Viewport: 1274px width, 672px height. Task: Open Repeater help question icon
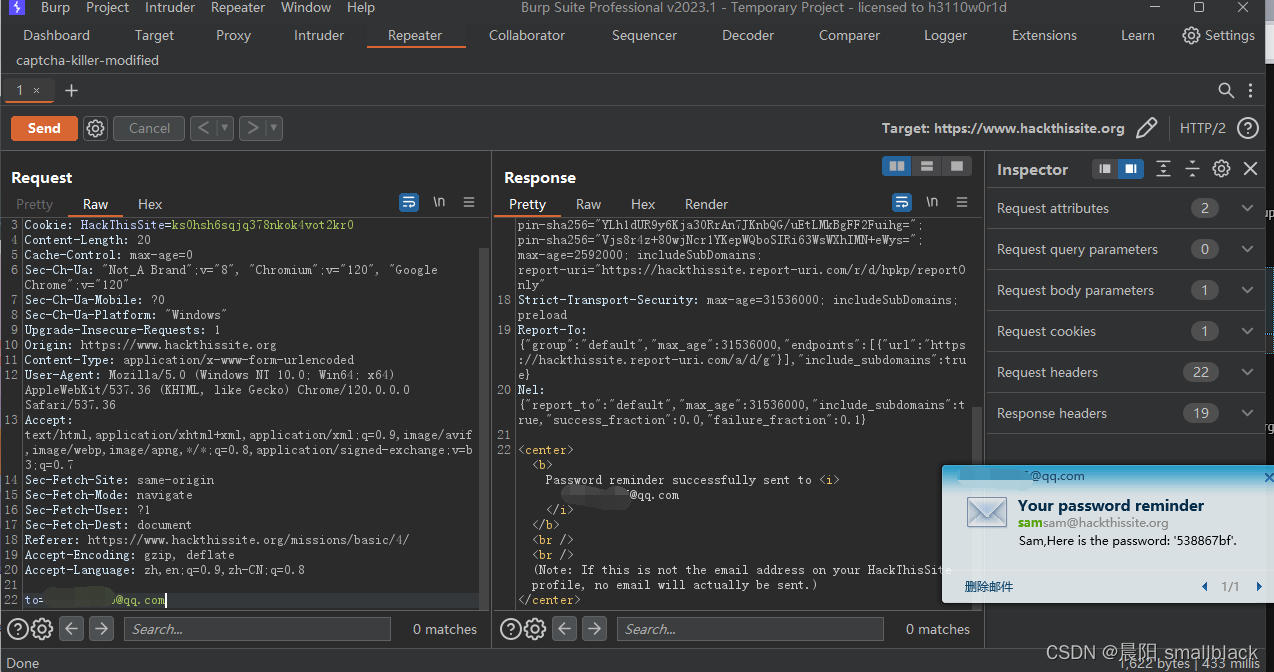pos(1247,128)
